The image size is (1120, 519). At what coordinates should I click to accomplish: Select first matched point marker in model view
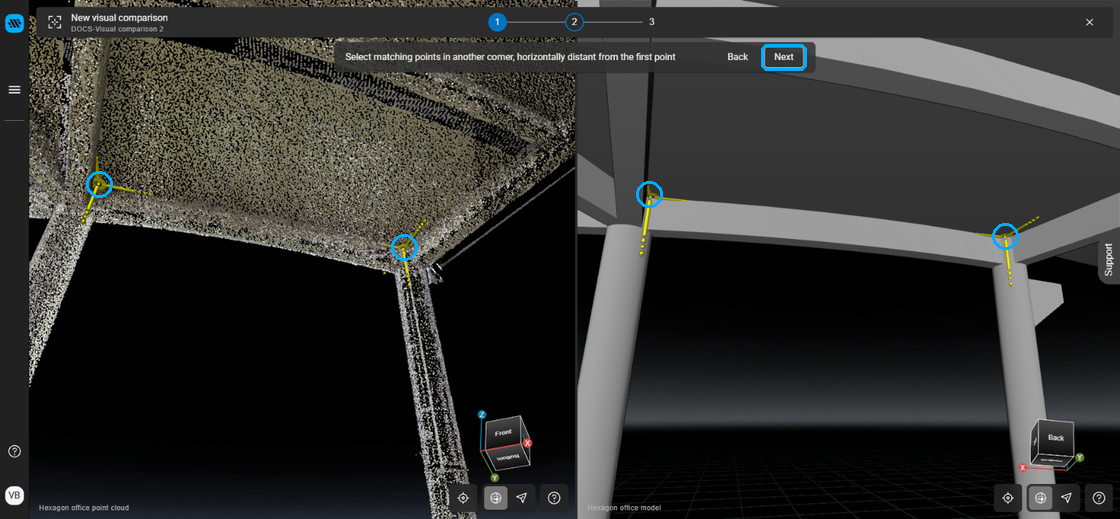(x=649, y=193)
